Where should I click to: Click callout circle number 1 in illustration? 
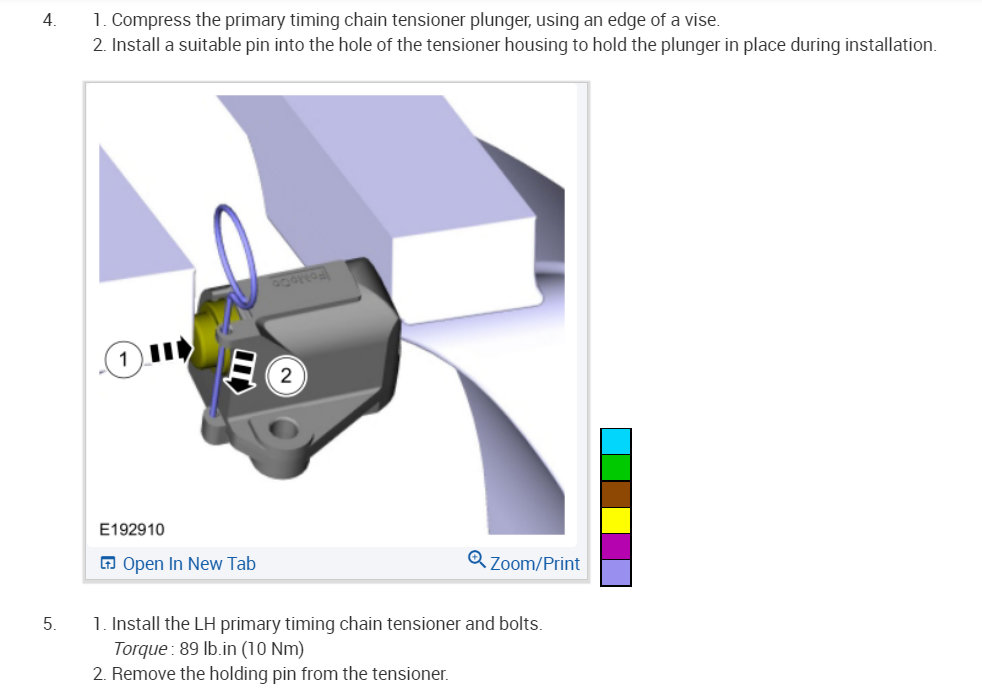[x=123, y=360]
